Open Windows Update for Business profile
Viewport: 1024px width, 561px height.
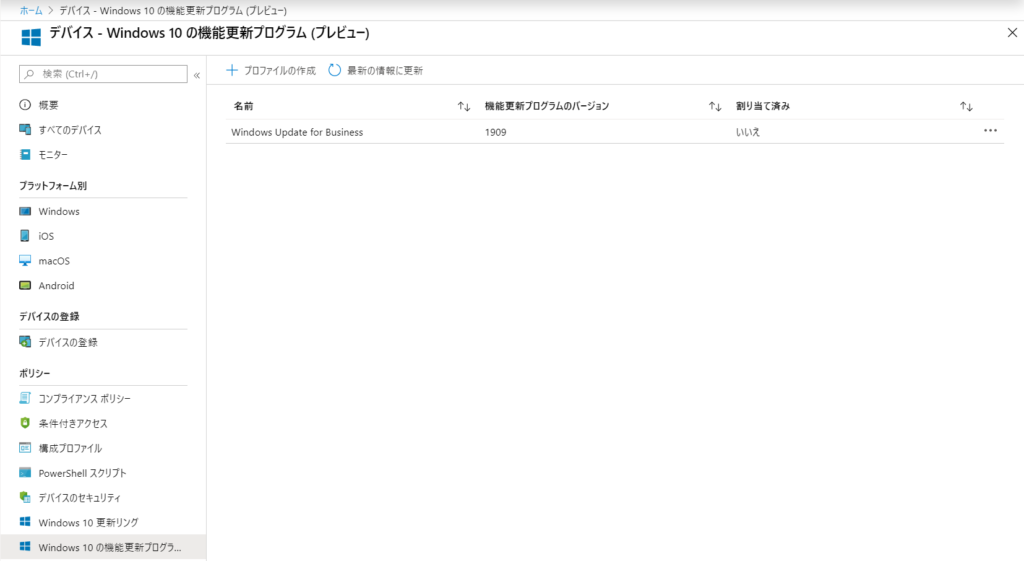(x=297, y=132)
